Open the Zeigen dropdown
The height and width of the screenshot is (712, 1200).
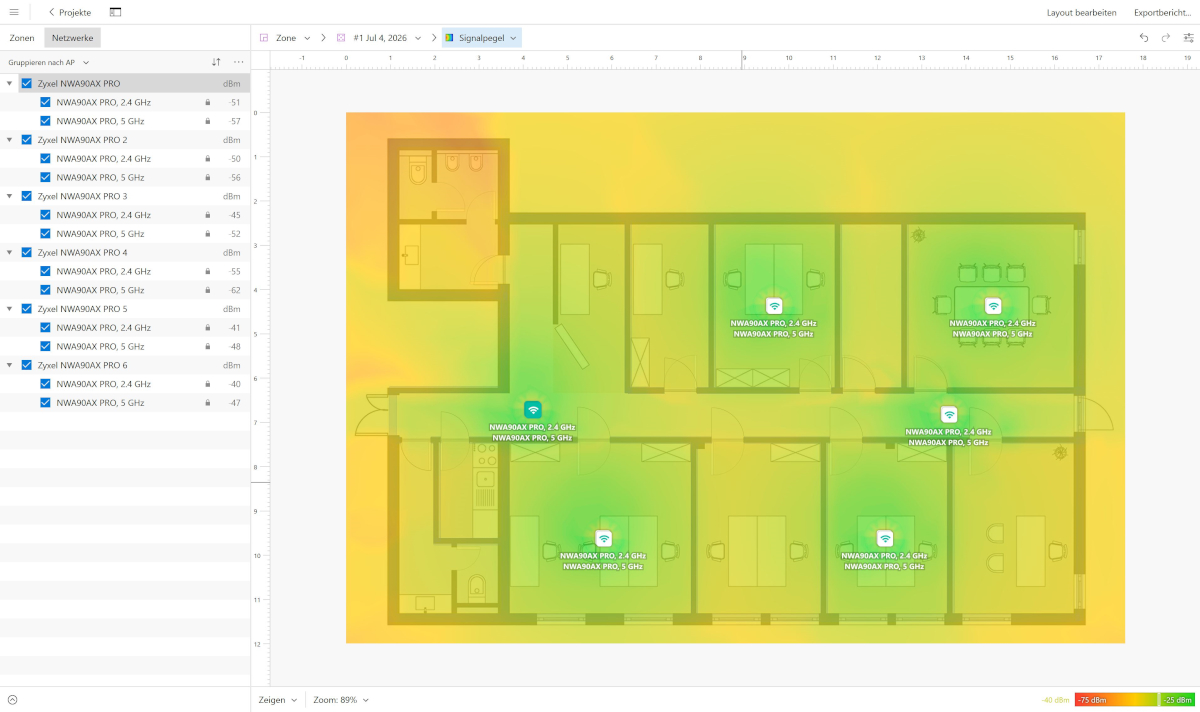[278, 700]
